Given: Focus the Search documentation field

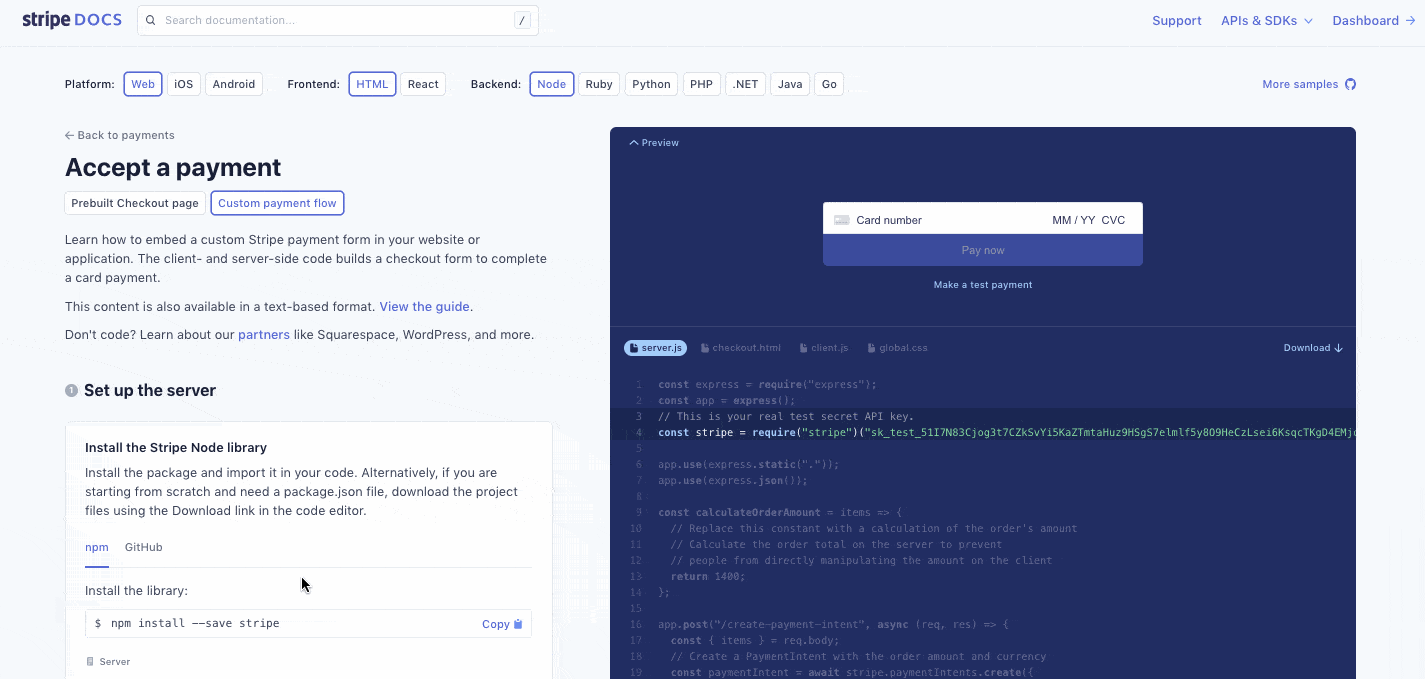Looking at the screenshot, I should (x=338, y=20).
